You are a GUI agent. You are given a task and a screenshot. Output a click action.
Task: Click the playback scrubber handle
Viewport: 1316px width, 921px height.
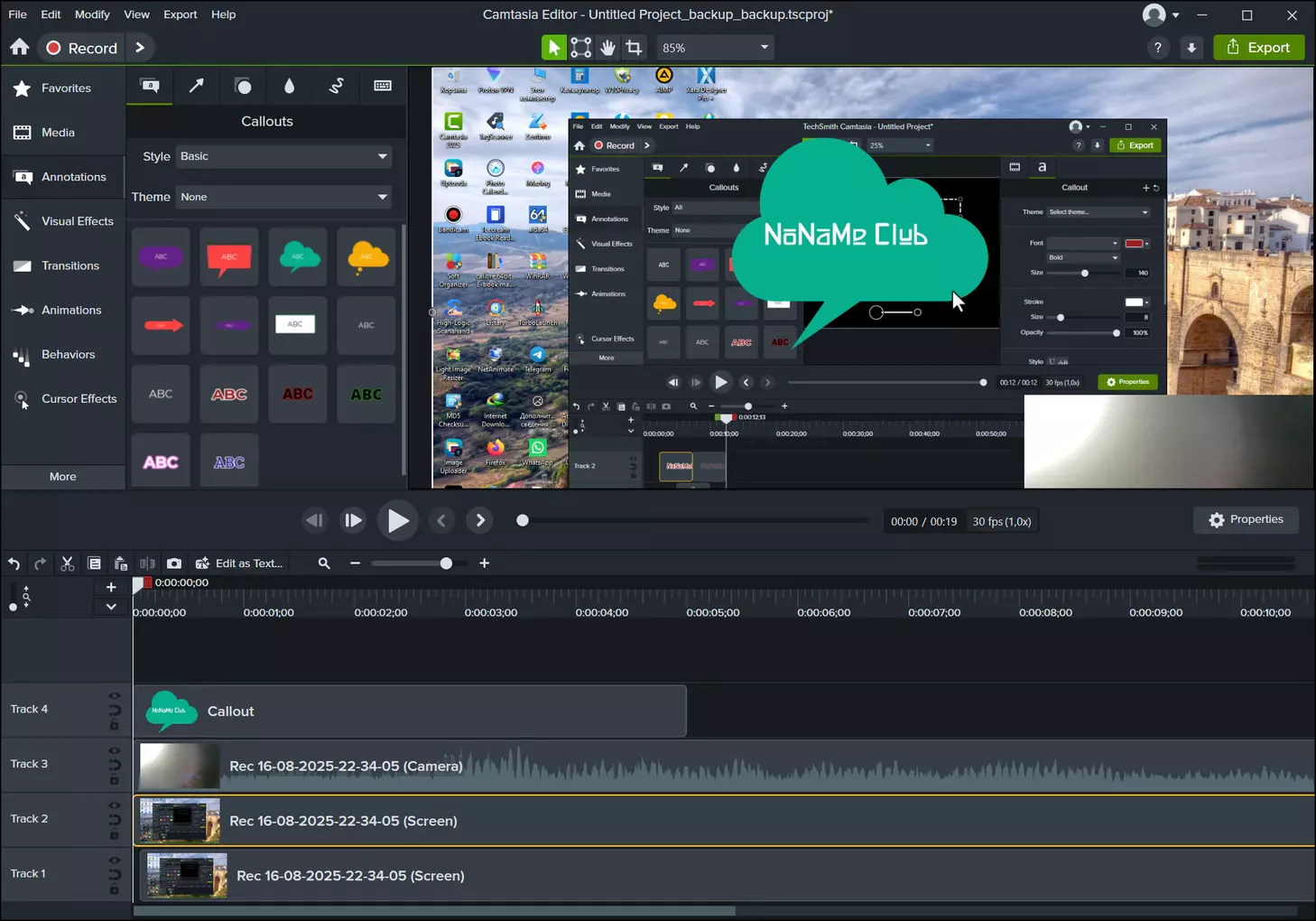point(523,520)
